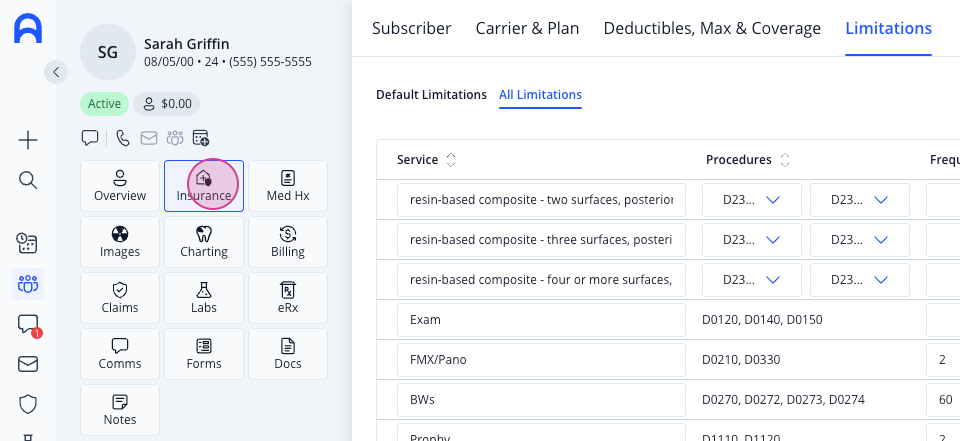Open the Charting tile
The height and width of the screenshot is (441, 960).
click(204, 242)
